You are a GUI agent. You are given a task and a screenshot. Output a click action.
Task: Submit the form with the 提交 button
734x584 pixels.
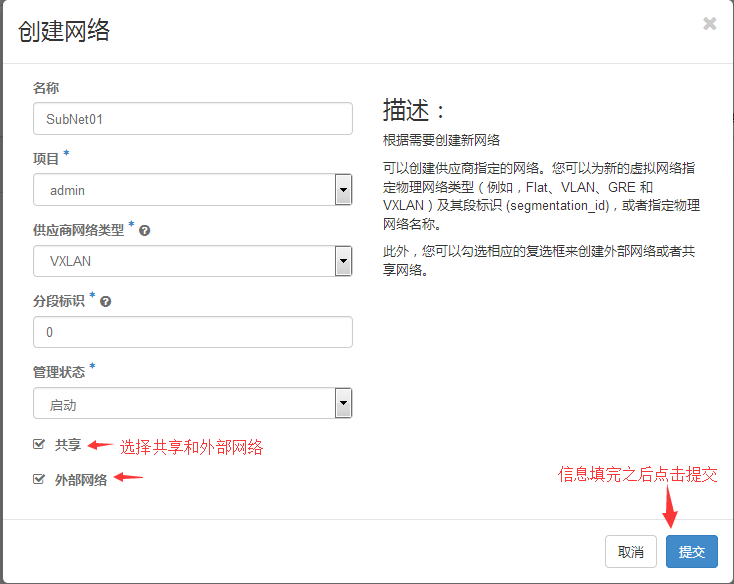point(691,551)
